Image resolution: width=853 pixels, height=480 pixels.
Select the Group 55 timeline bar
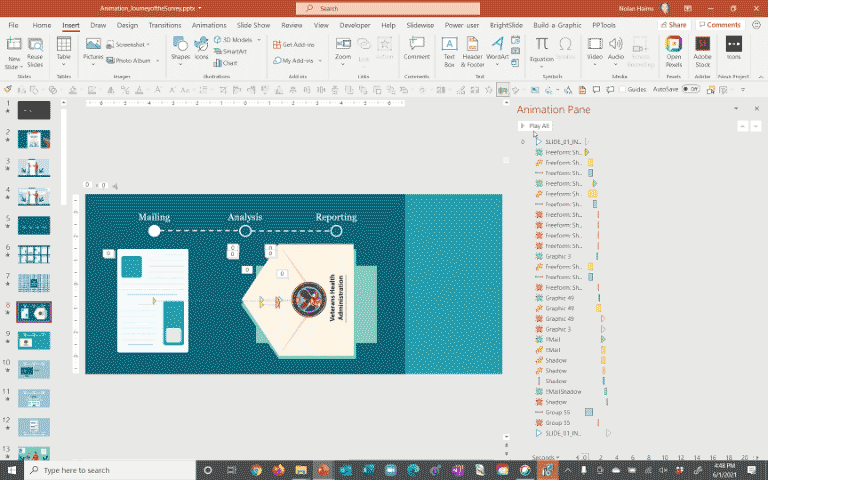589,412
